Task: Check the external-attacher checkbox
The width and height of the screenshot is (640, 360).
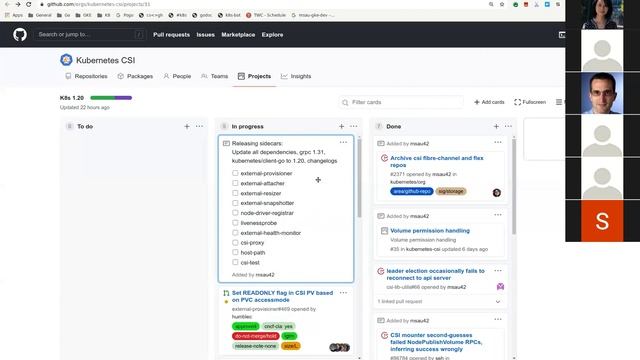Action: click(235, 183)
